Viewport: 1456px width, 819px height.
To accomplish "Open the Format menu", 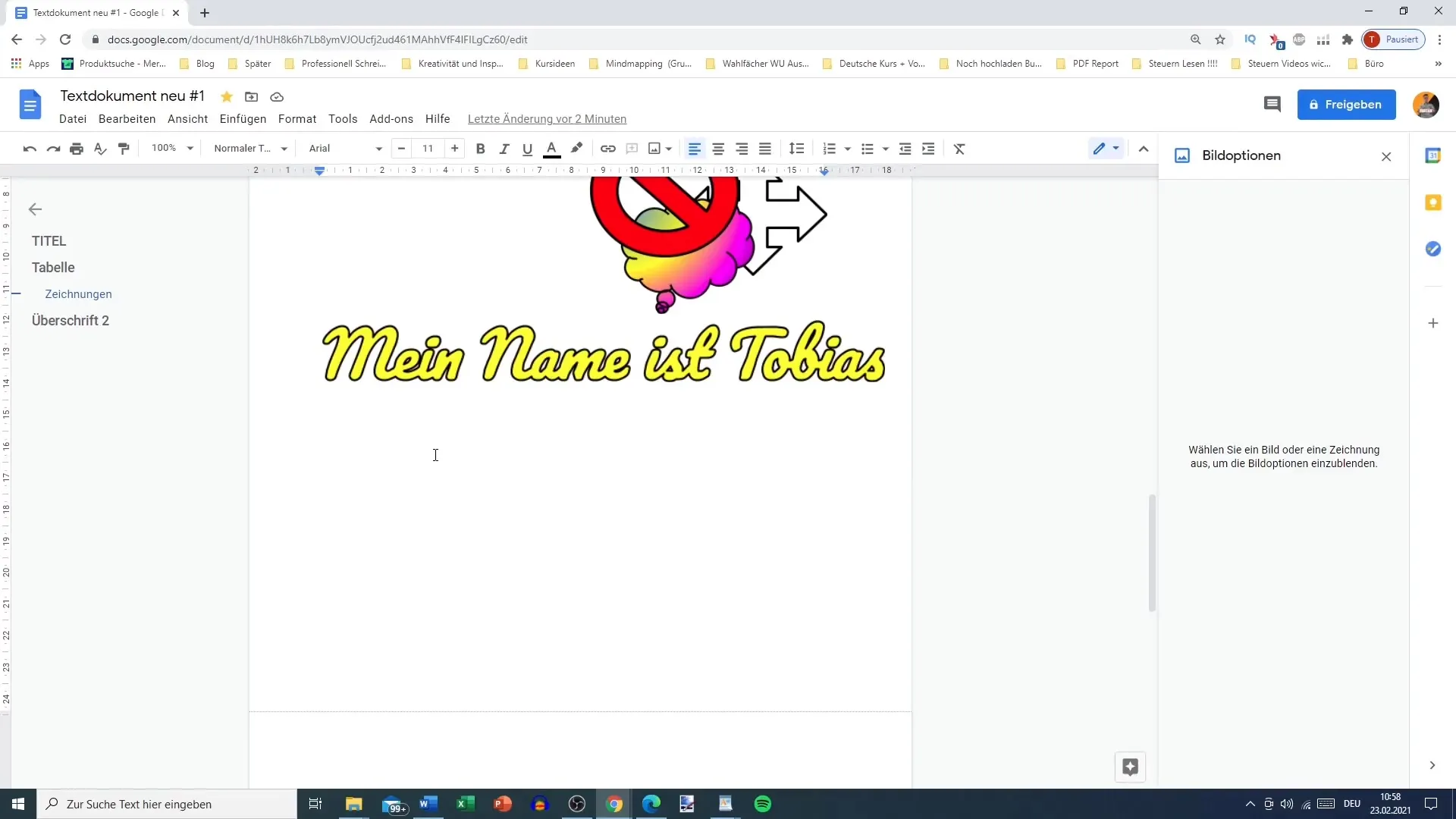I will coord(297,119).
